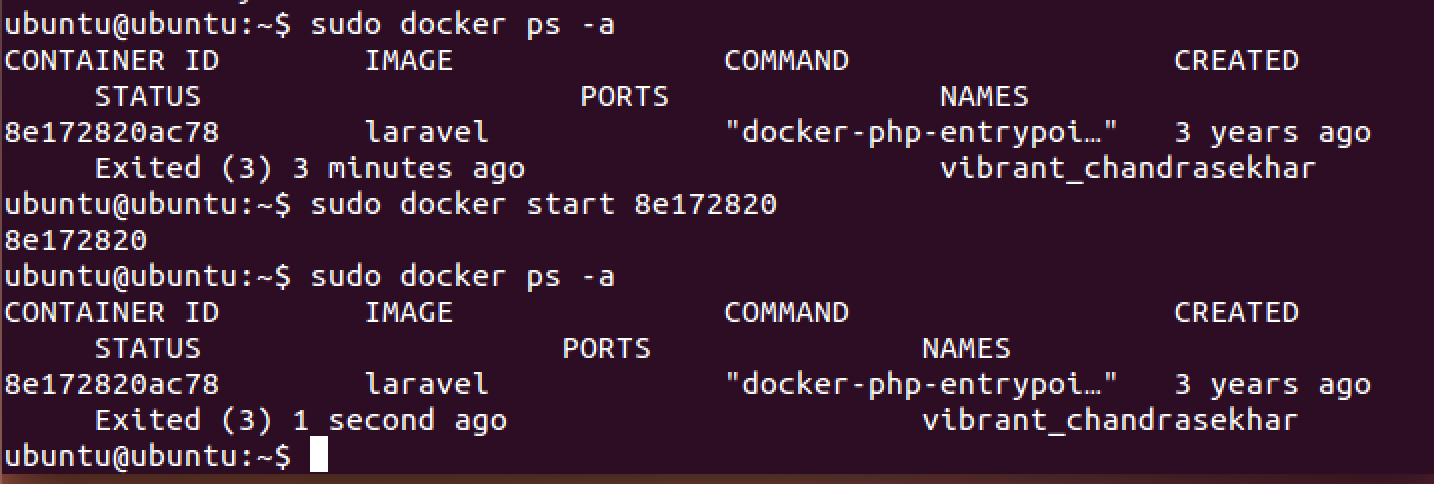The image size is (1434, 484).
Task: Click the "sudo docker start 8e172820" command text
Action: (x=543, y=205)
